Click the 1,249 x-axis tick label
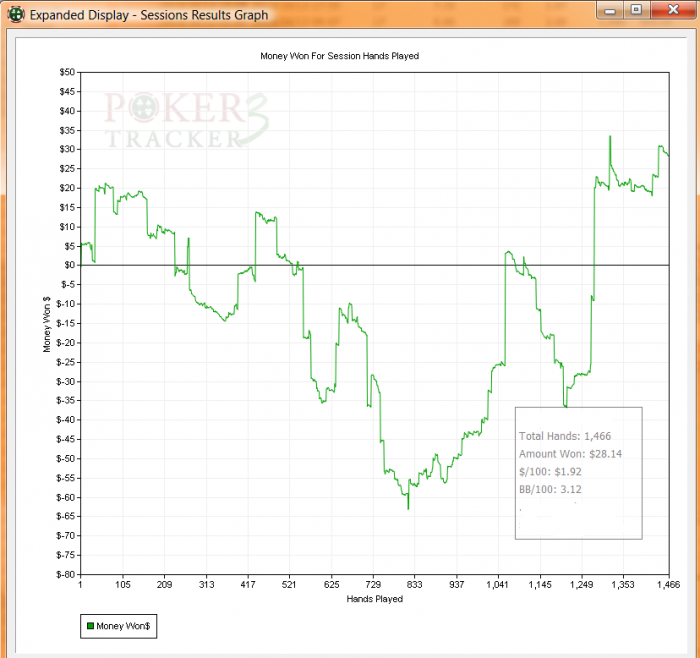Screen dimensions: 700x658 (582, 584)
